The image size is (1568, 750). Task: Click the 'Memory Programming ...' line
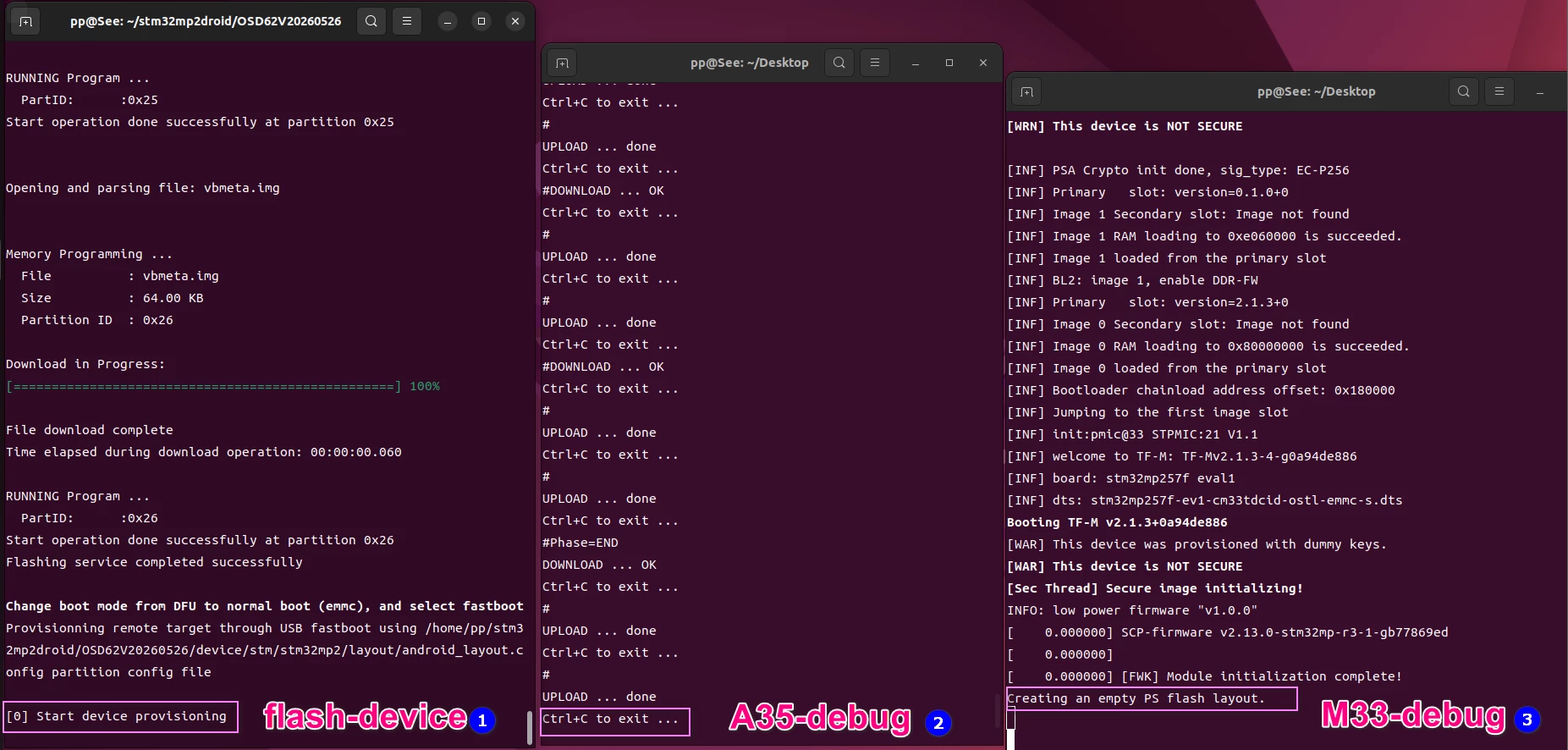[89, 254]
